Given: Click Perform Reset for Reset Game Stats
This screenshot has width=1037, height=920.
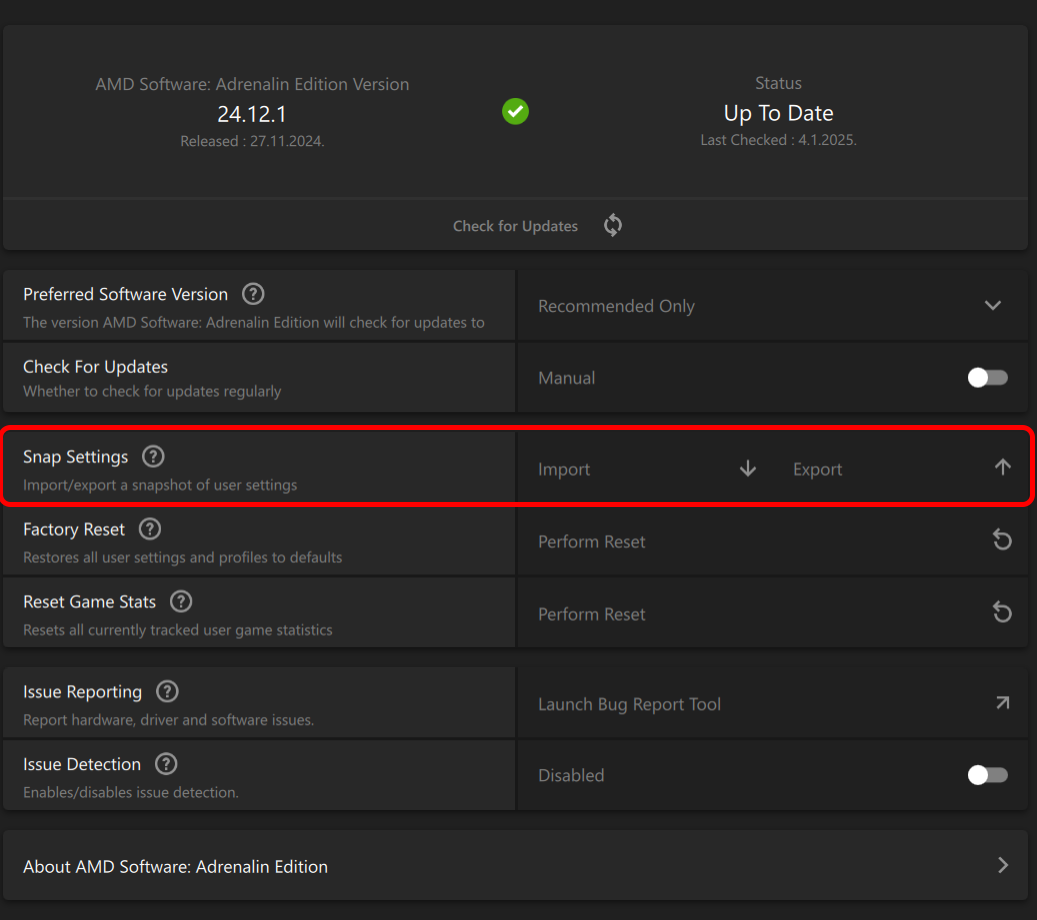Looking at the screenshot, I should (x=772, y=614).
